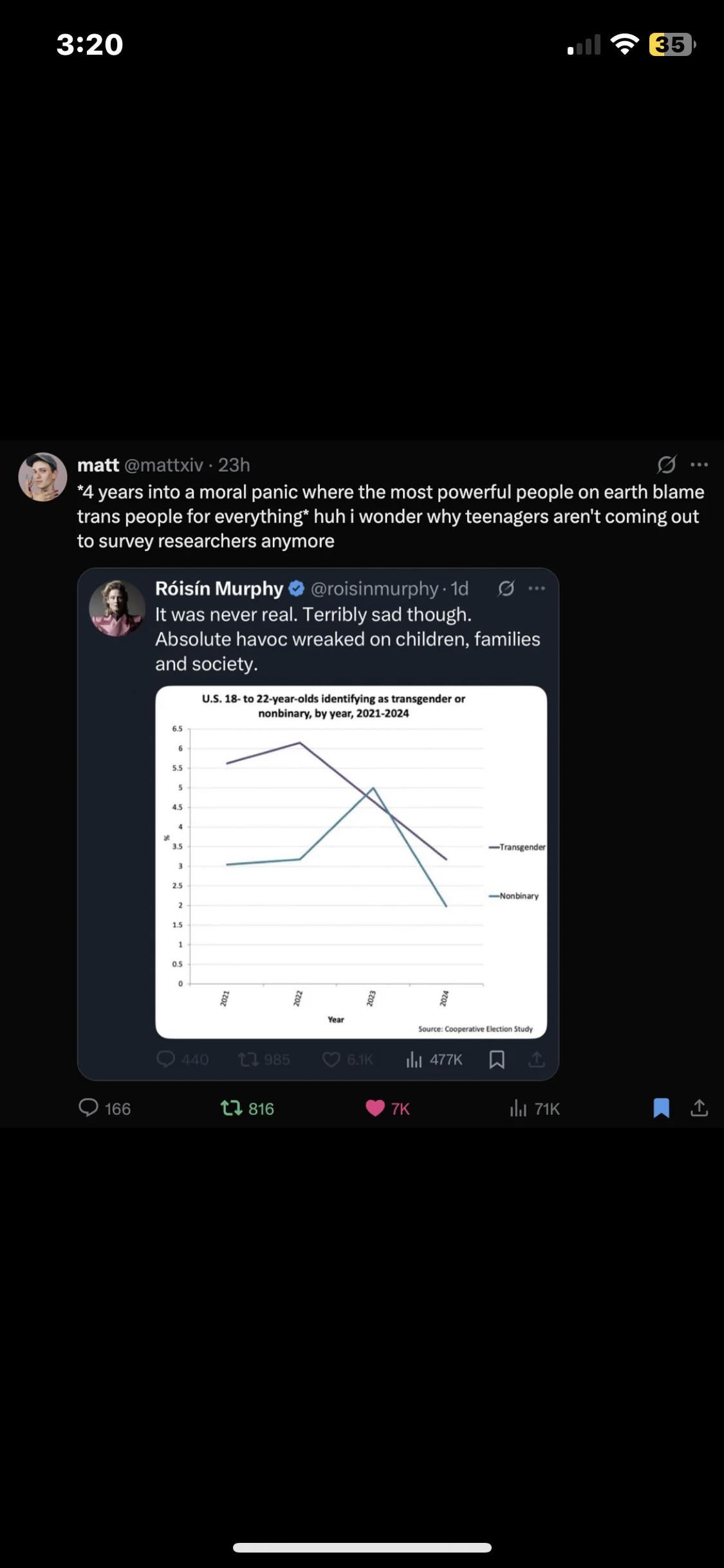Open the @roisinmurphy handle link
Viewport: 724px width, 1568px height.
[x=374, y=588]
